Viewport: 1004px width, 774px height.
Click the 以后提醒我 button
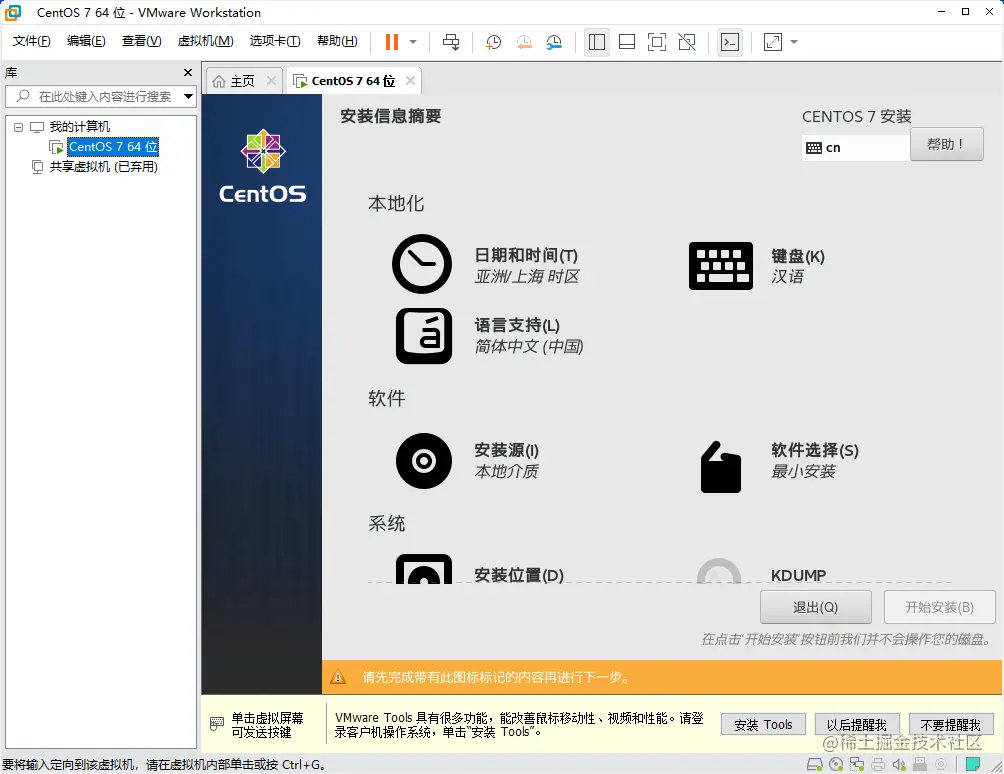(x=857, y=725)
